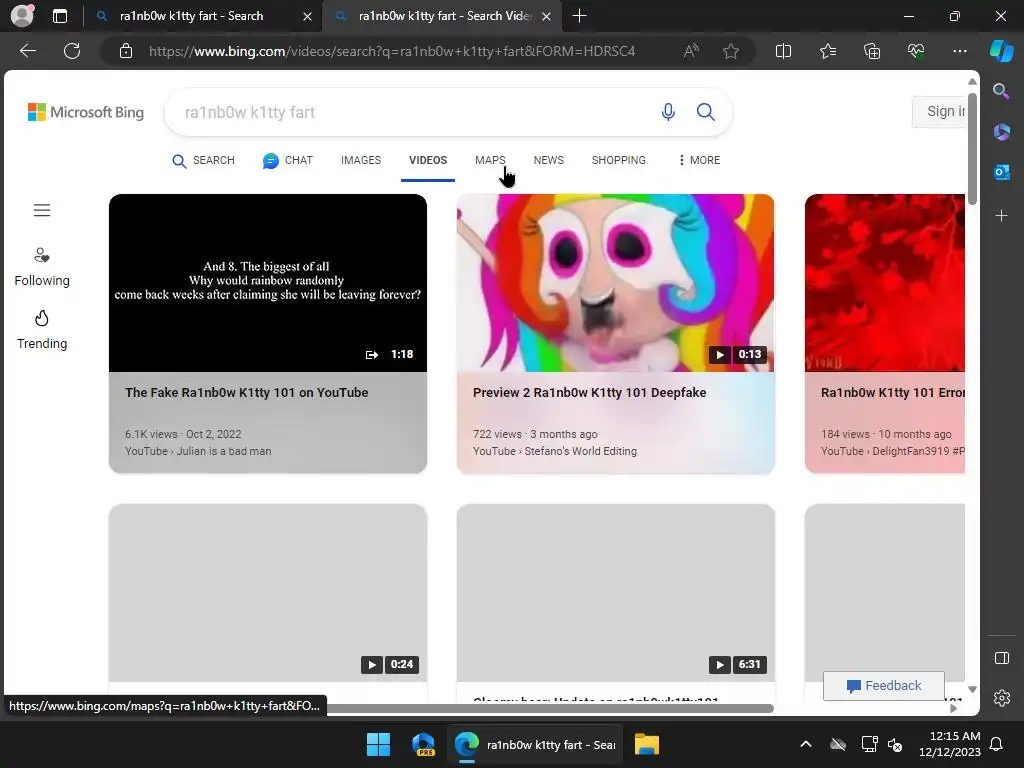Screen dimensions: 1024x768
Task: Click the Bing search magnifier button
Action: point(706,112)
